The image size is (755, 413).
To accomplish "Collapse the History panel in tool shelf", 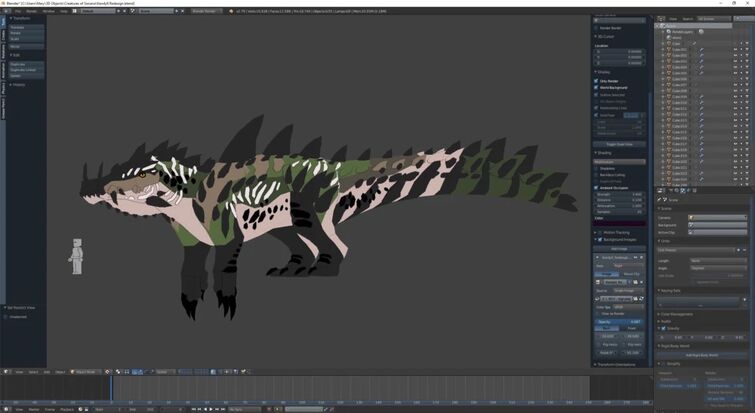I will 18,84.
